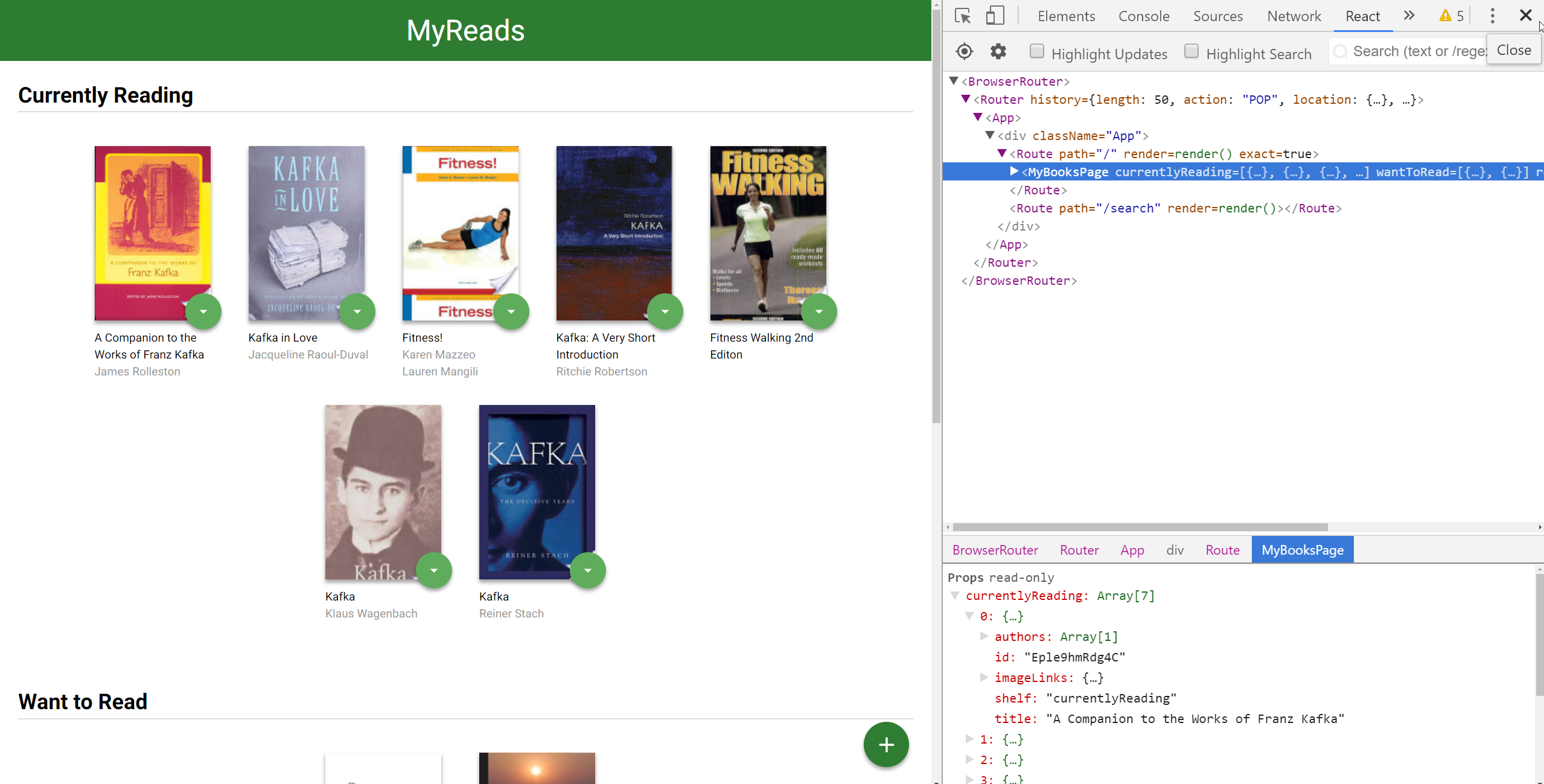Open shelf menu for Fitness! book
The width and height of the screenshot is (1544, 784).
tap(511, 311)
